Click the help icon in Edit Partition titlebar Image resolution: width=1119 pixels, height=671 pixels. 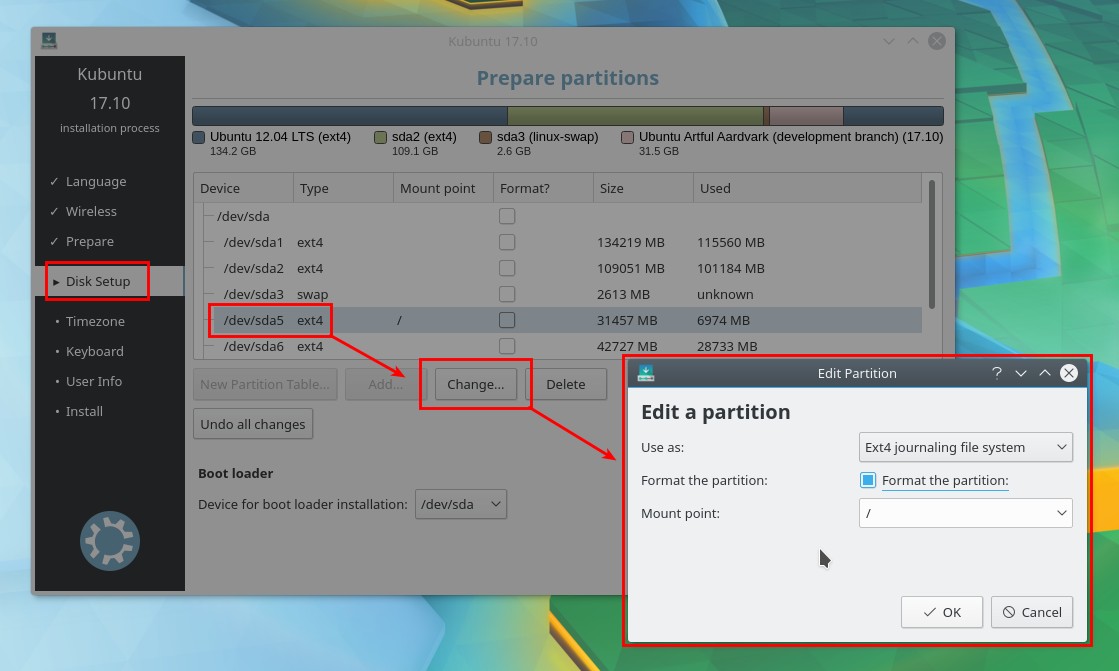click(996, 373)
